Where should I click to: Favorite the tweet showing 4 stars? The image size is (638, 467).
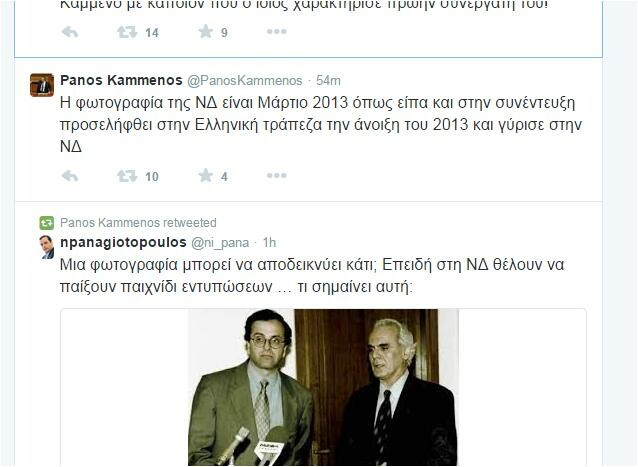(206, 175)
